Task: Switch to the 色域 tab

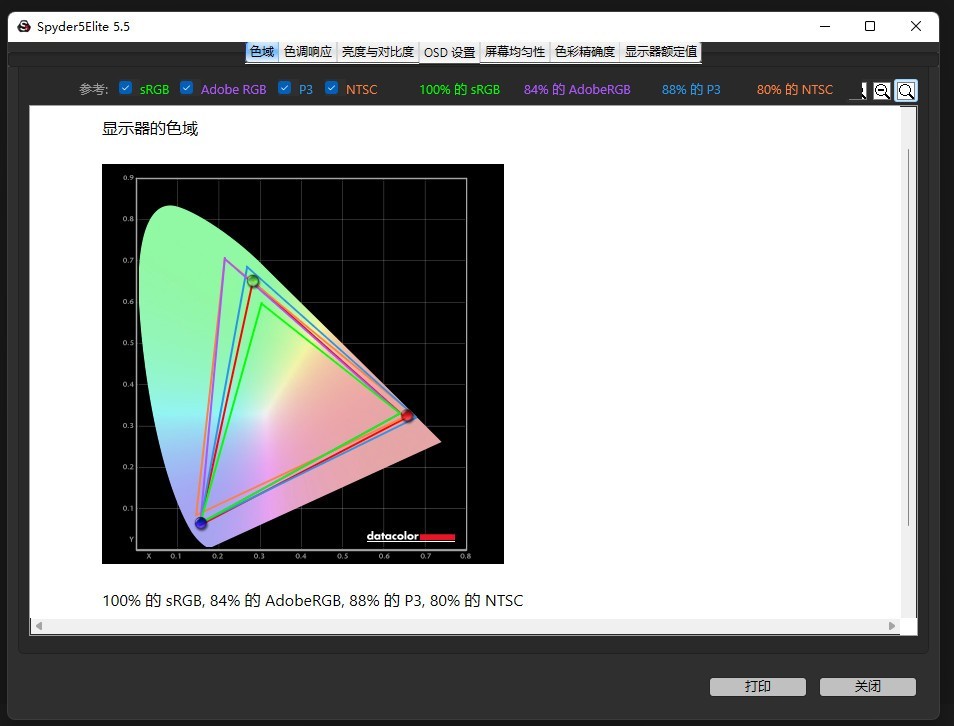Action: pyautogui.click(x=262, y=52)
